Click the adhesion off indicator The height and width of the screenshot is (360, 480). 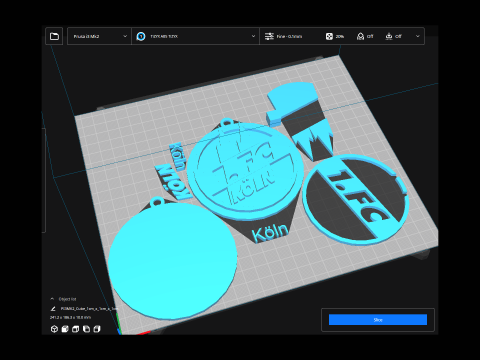tap(393, 36)
